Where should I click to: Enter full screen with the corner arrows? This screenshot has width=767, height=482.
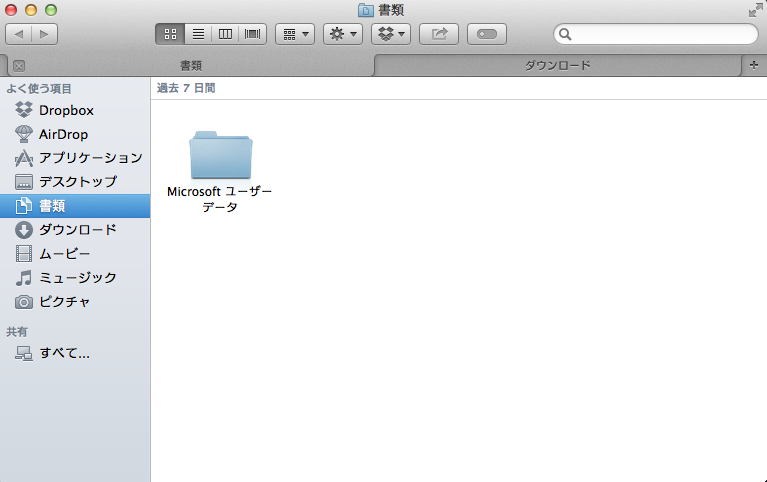click(x=755, y=10)
